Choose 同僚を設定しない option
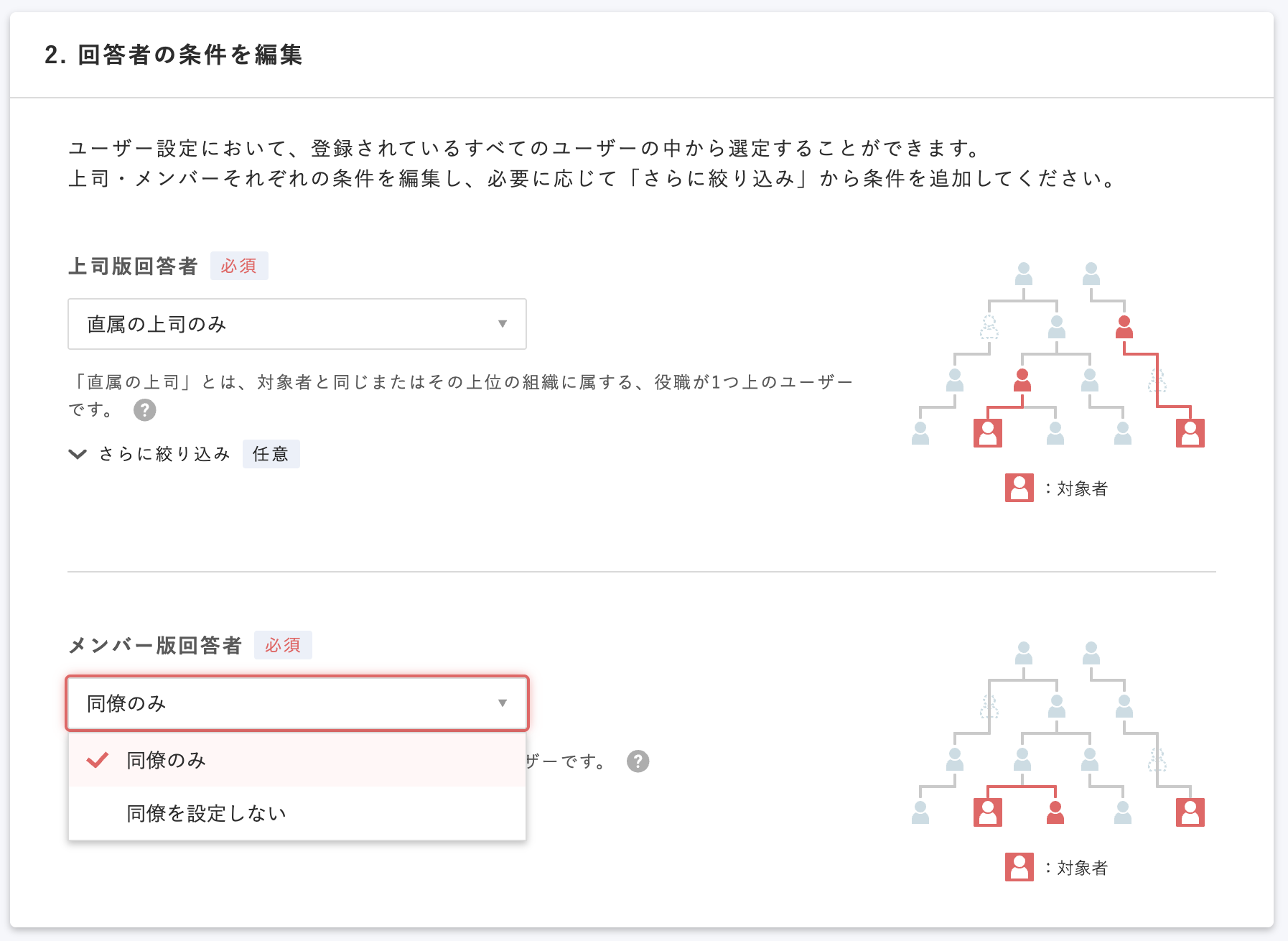The height and width of the screenshot is (941, 1288). click(297, 813)
